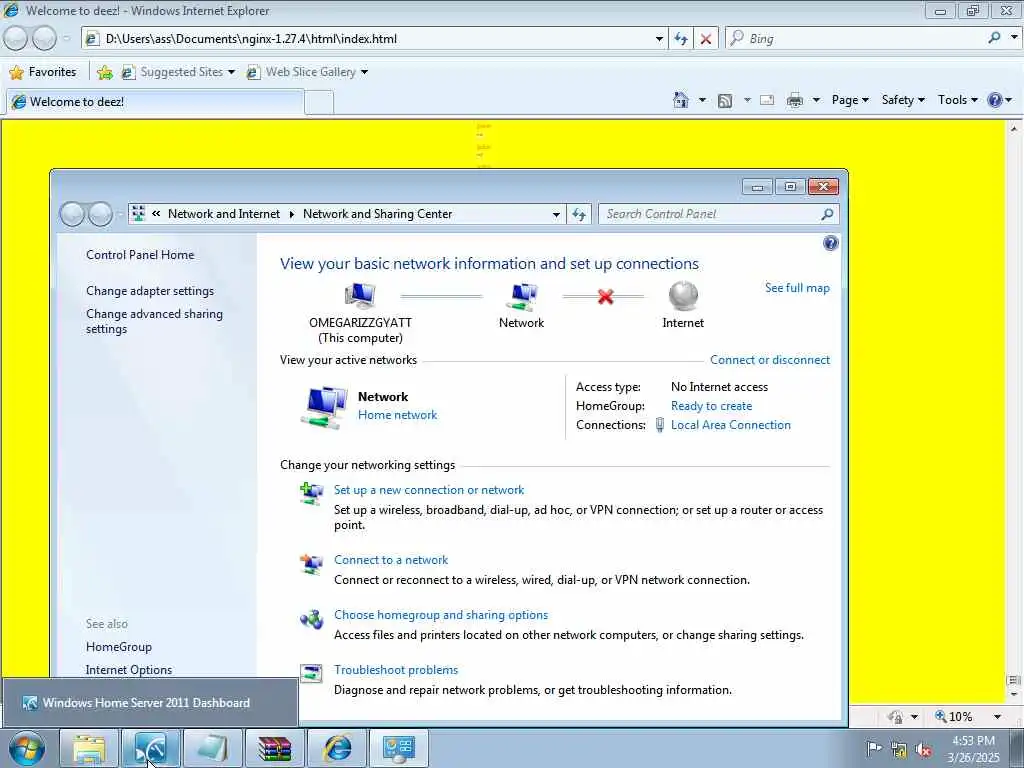The image size is (1024, 768).
Task: Click Internet Explorer home icon
Action: (x=680, y=100)
